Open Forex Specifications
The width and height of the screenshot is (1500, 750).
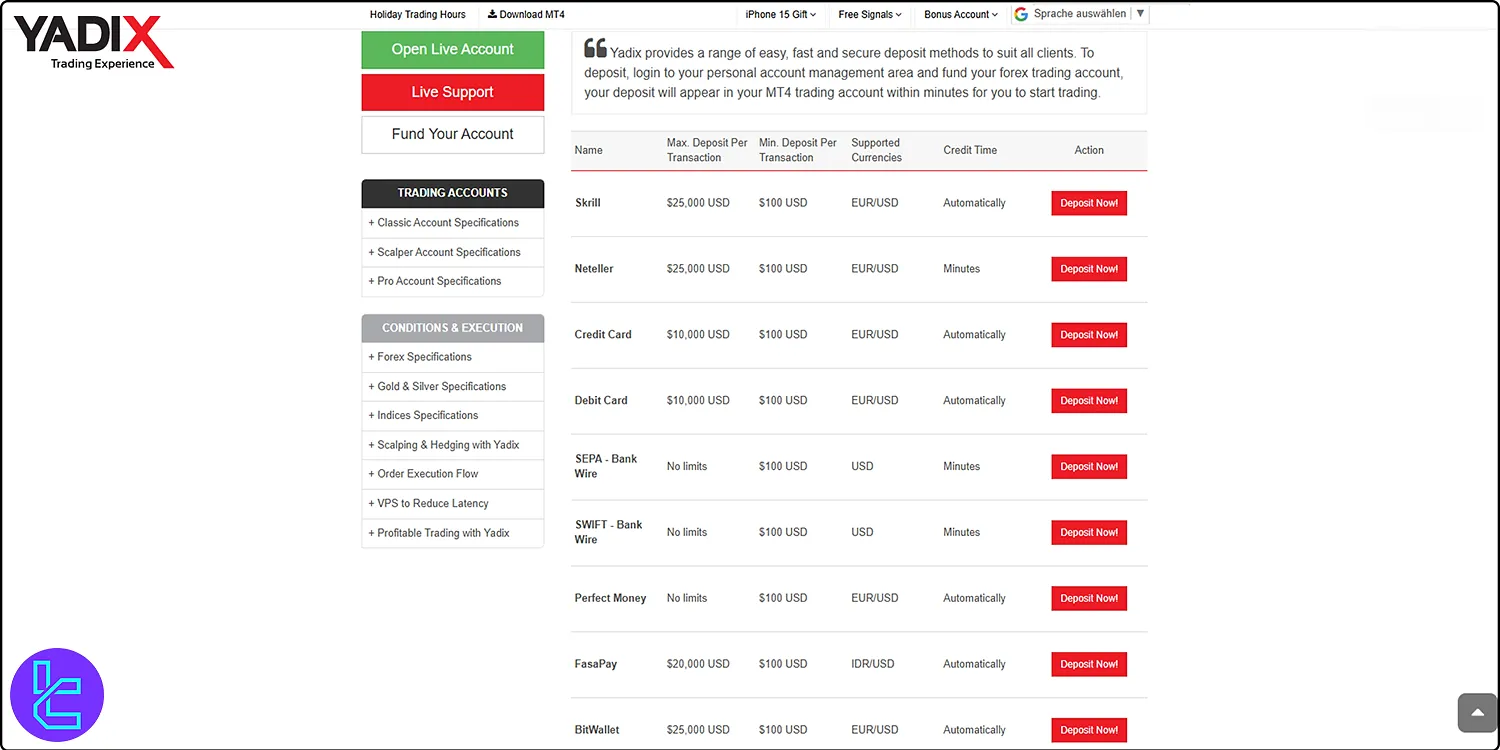(453, 357)
